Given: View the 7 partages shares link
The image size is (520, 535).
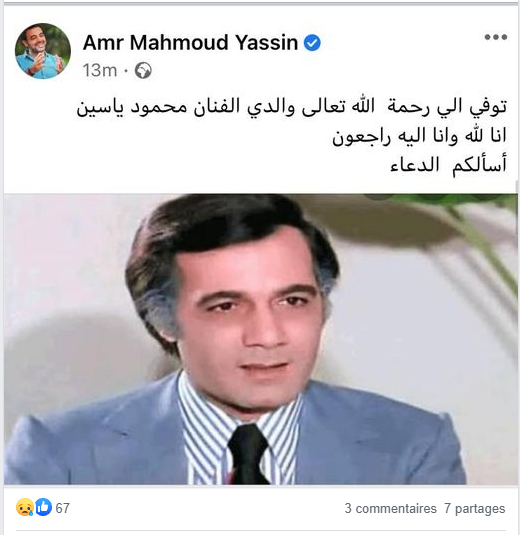Looking at the screenshot, I should (475, 508).
